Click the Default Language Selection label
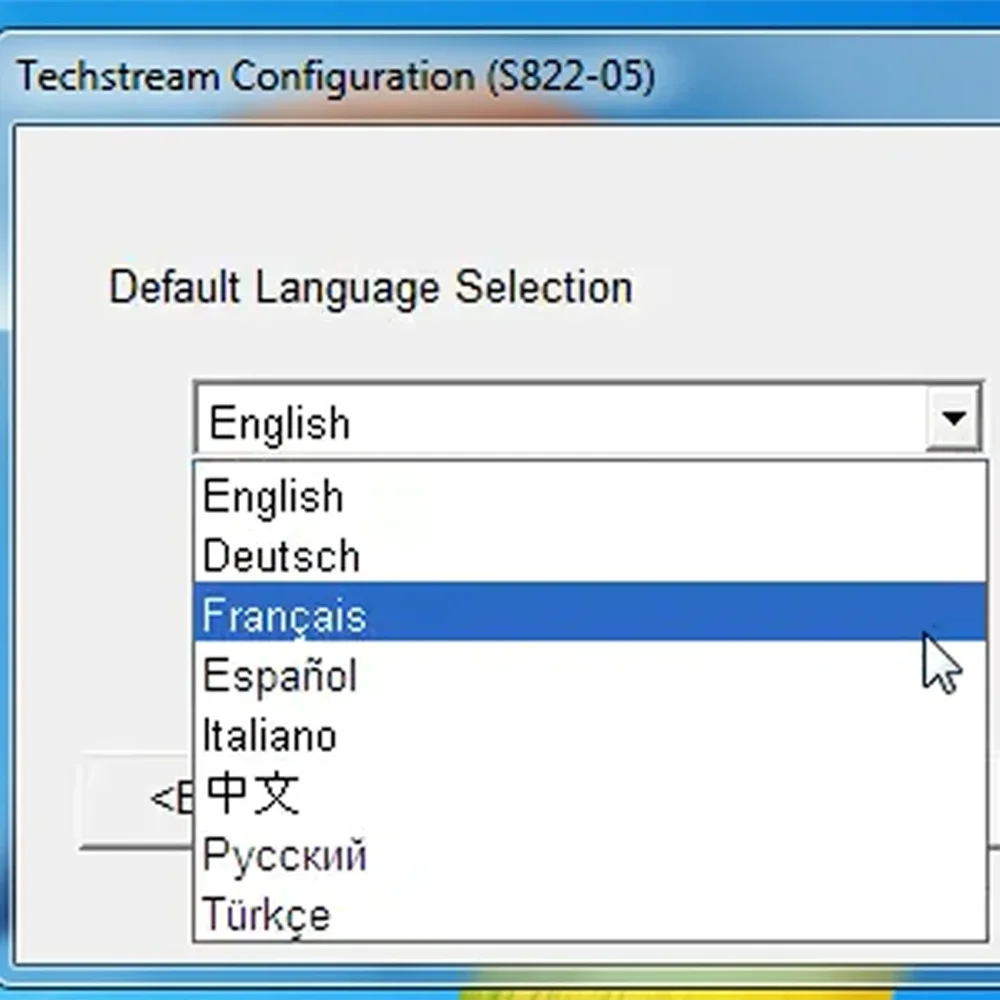The height and width of the screenshot is (1000, 1000). (371, 287)
